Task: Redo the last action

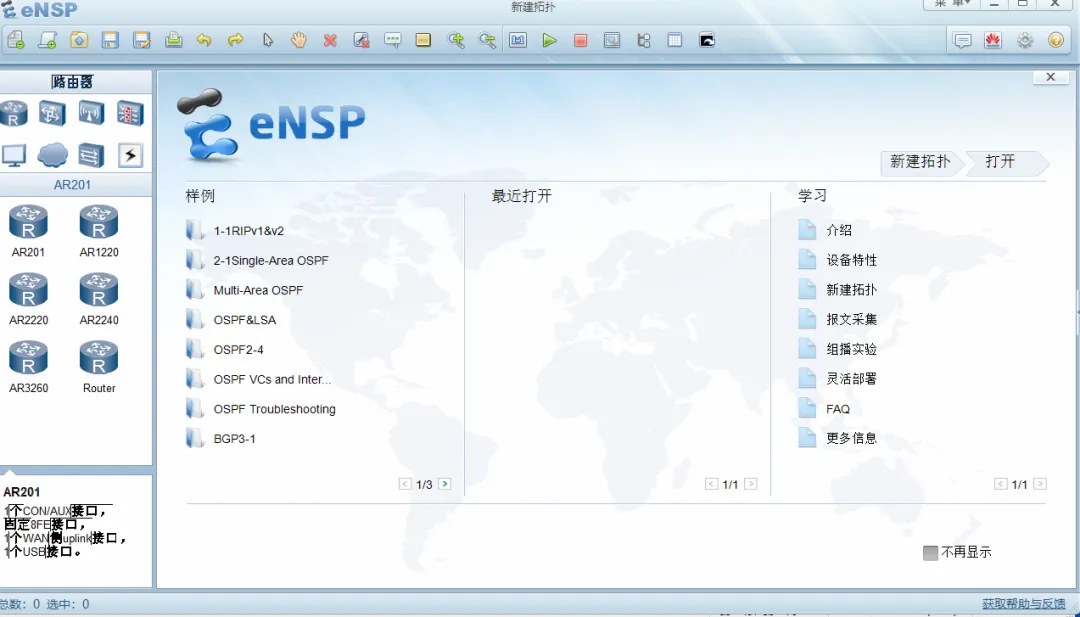Action: tap(236, 40)
